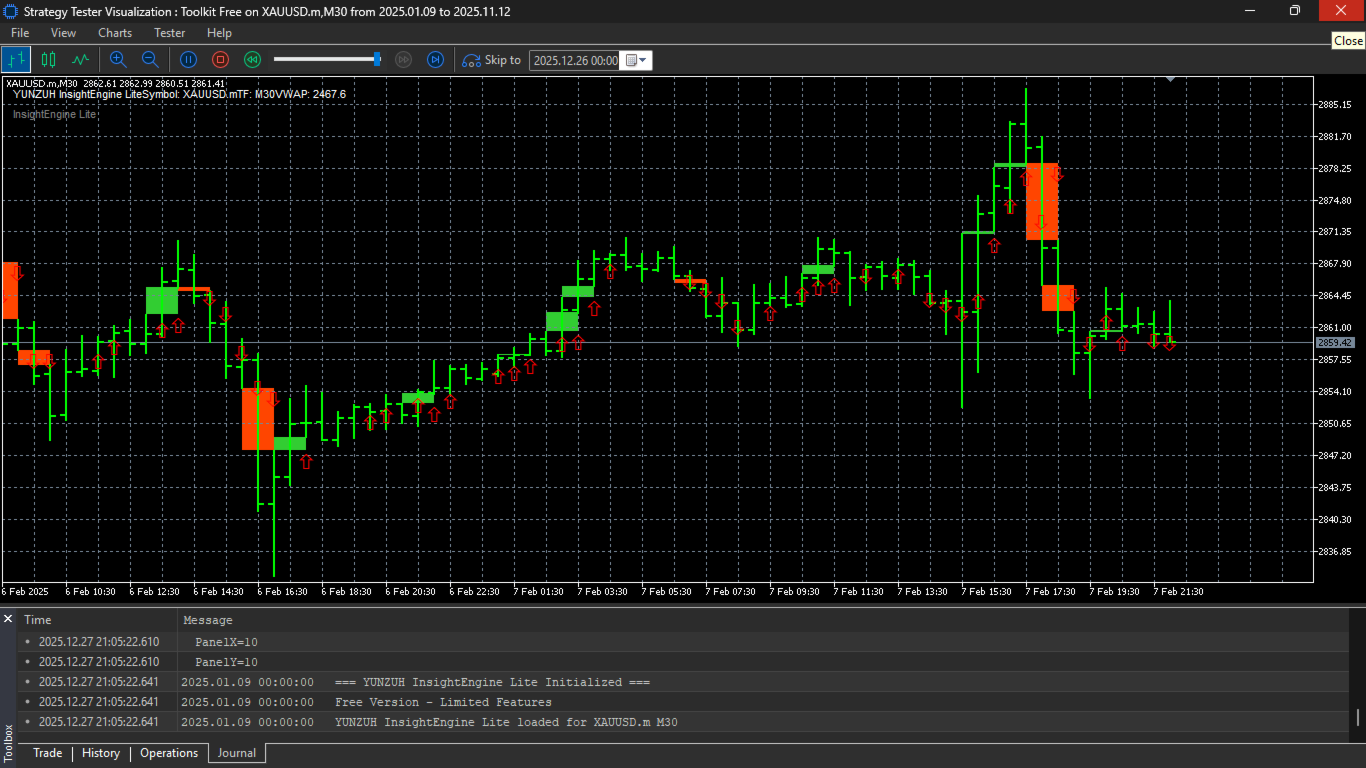Screen dimensions: 1366x768
Task: Click the VWAP: 2467.6 indicator text
Action: 313,94
